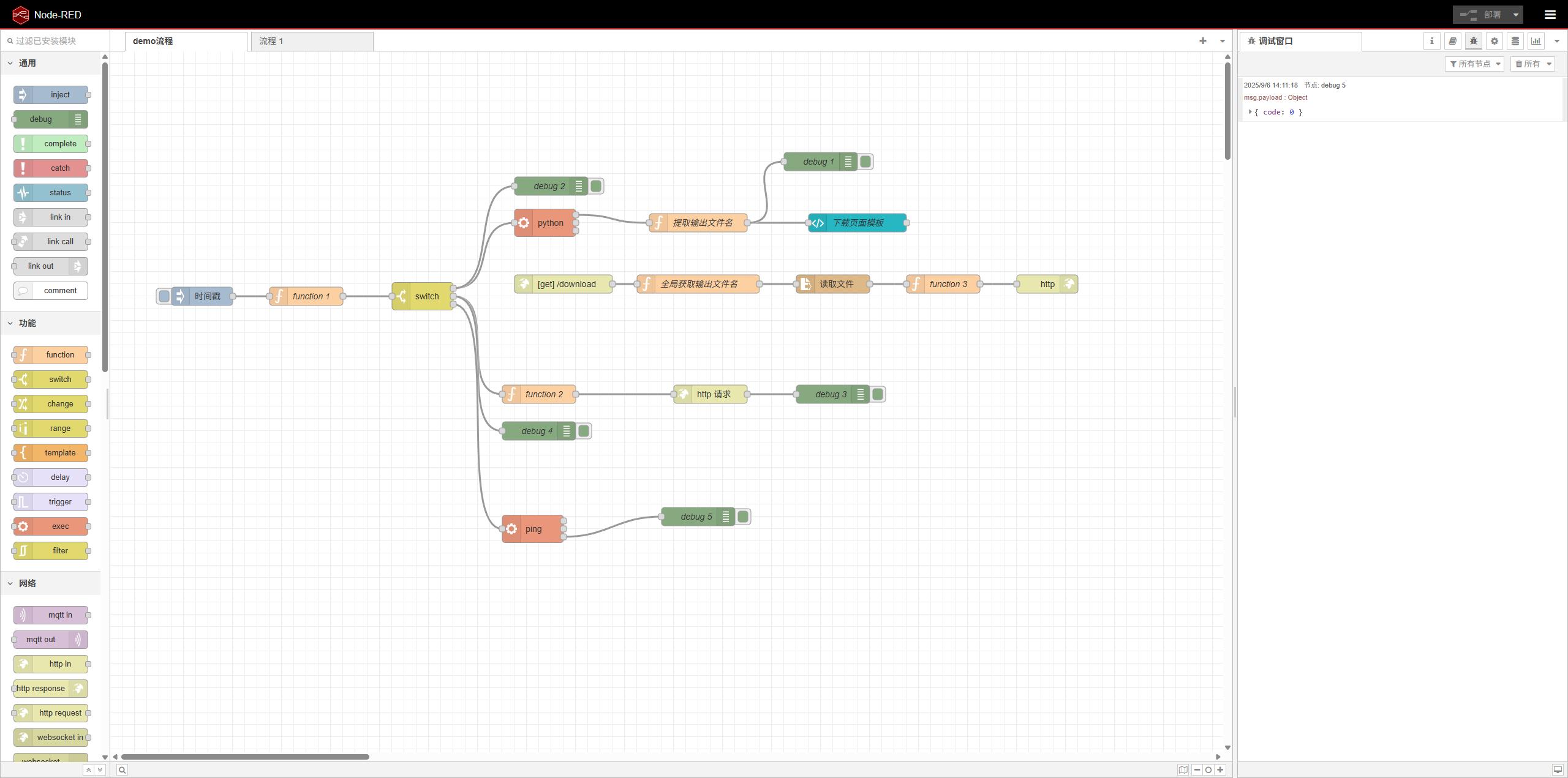Click the search flows magnifier icon
Image resolution: width=1568 pixels, height=778 pixels.
(x=122, y=770)
